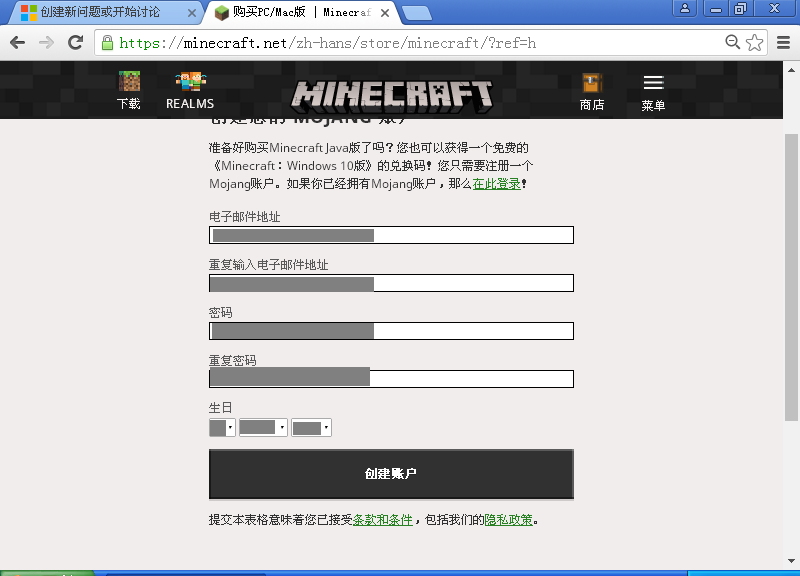Screen dimensions: 800x576
Task: Click the Chrome user profile icon
Action: coord(685,8)
